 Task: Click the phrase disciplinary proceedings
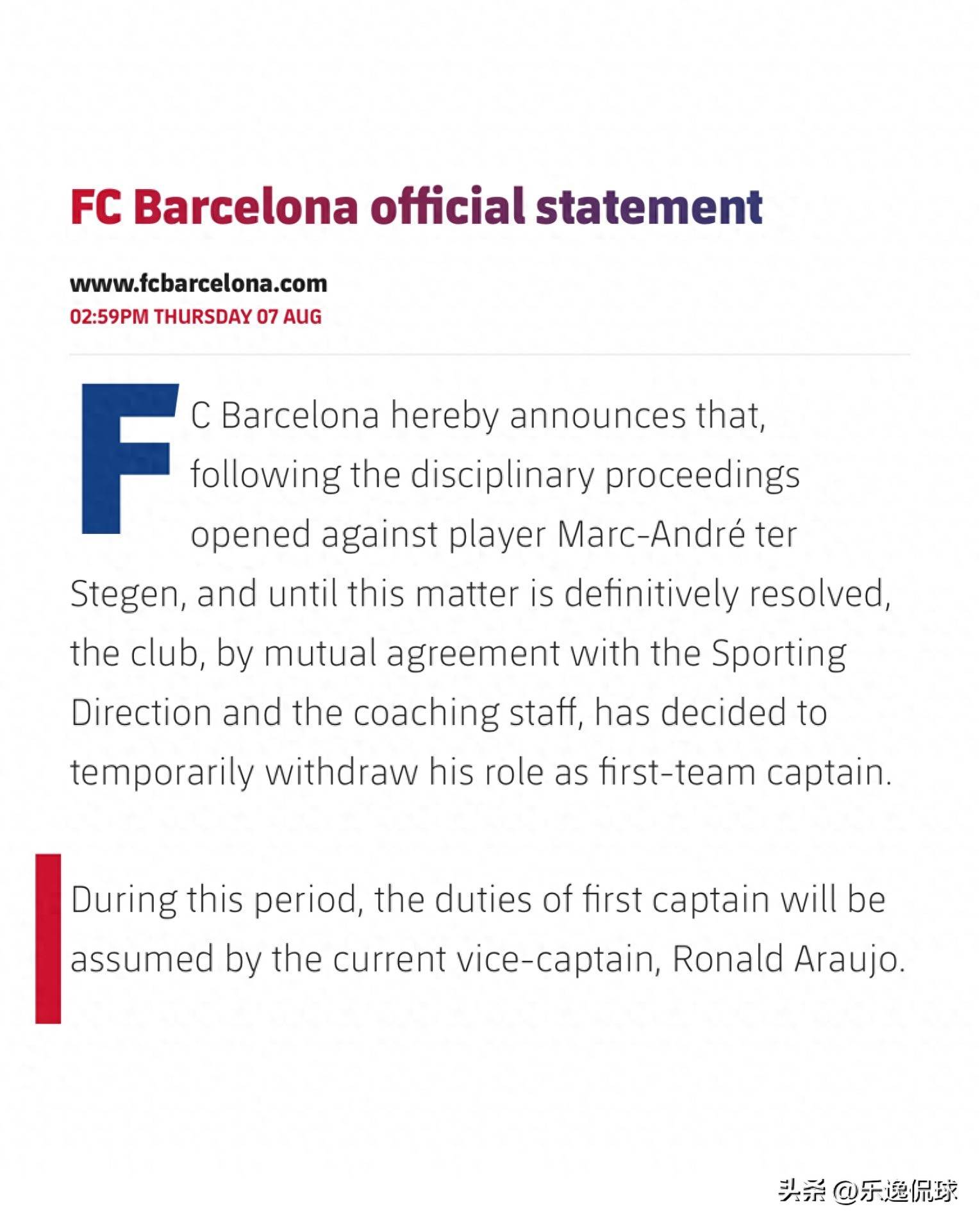point(604,476)
